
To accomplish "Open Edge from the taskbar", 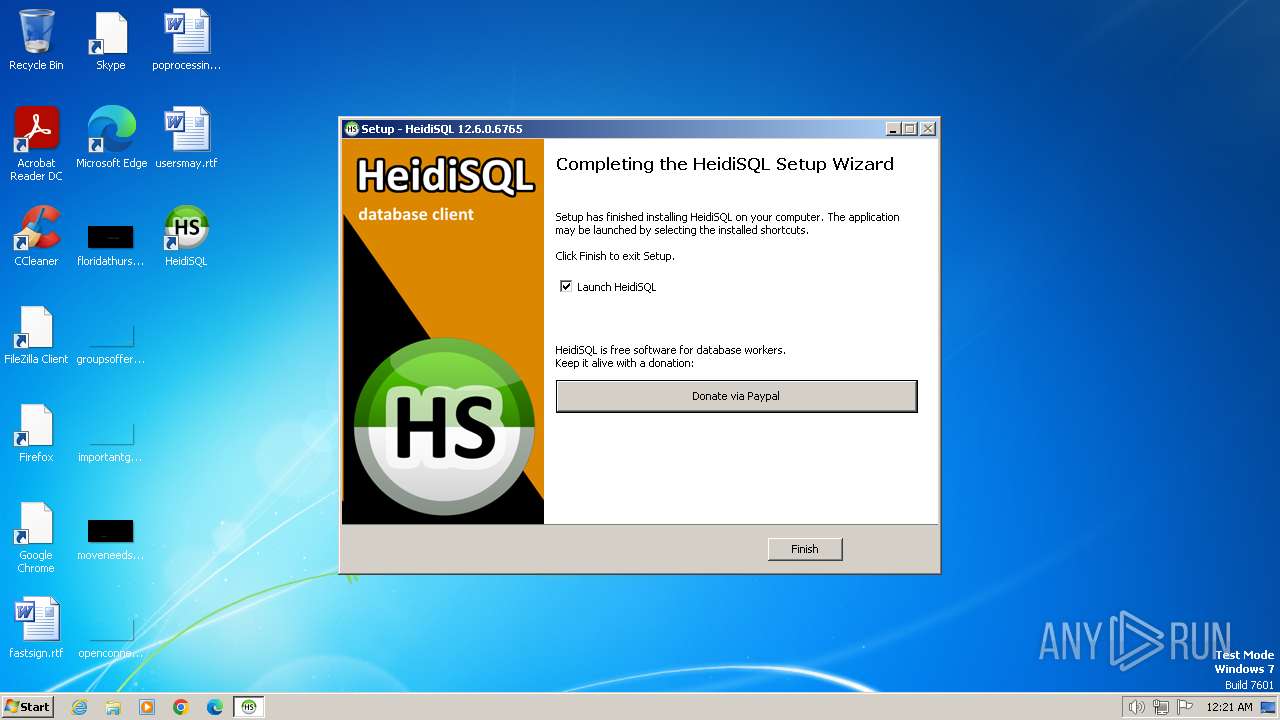I will tap(215, 707).
